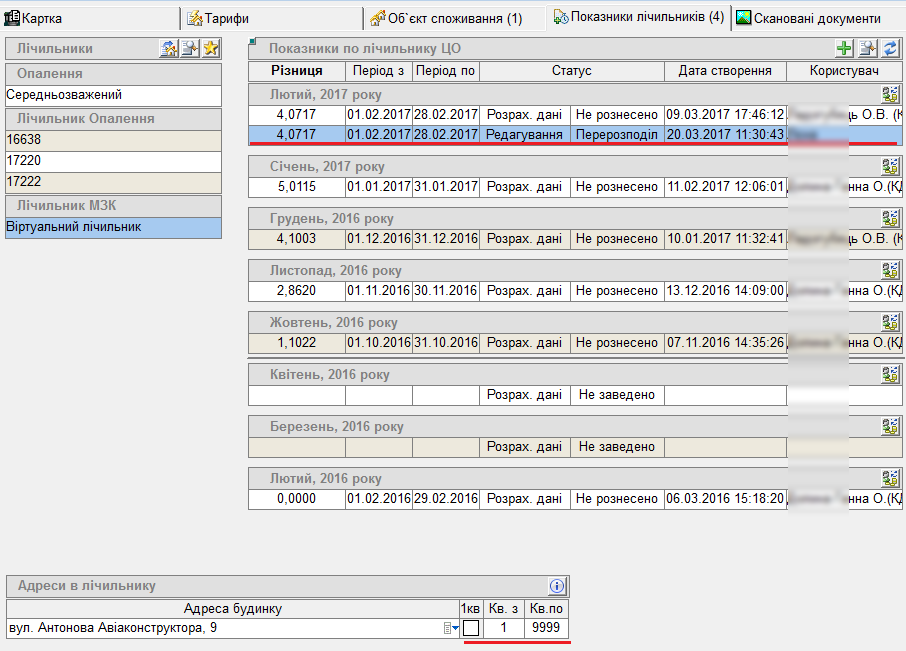Click the users icon for Лютий, 2017 року
Viewport: 906px width, 651px height.
[x=890, y=94]
